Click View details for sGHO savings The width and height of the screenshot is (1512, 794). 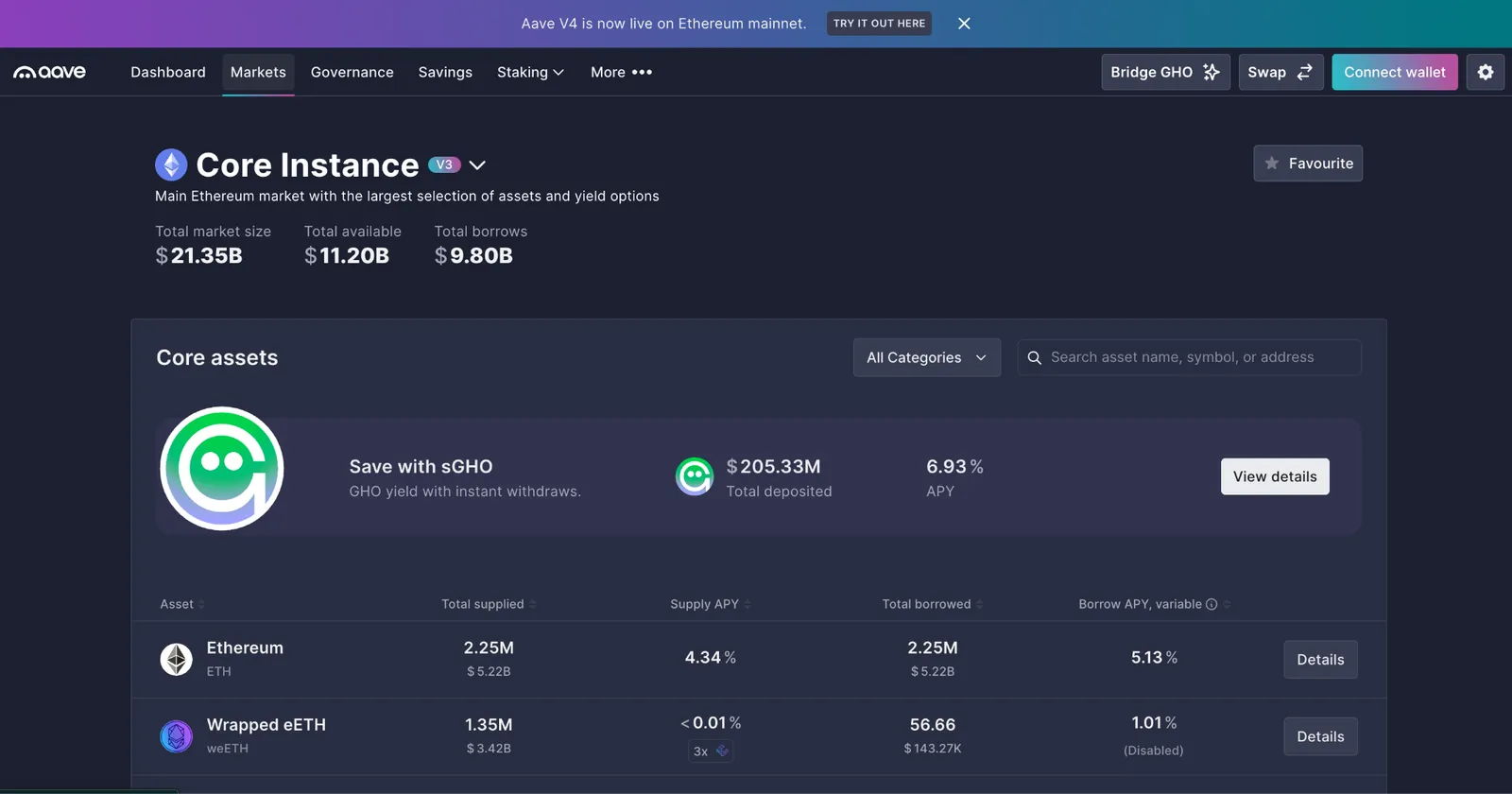(1275, 476)
